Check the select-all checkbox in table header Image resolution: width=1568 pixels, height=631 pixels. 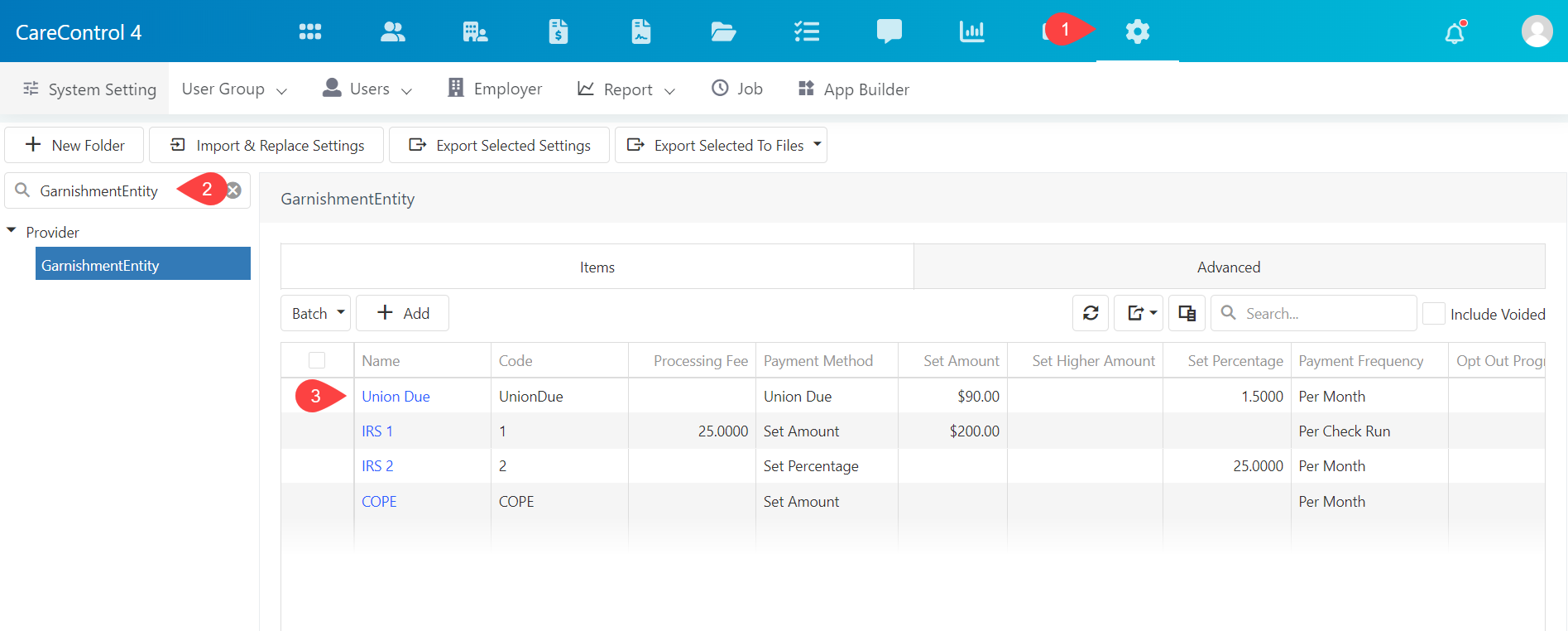coord(317,360)
